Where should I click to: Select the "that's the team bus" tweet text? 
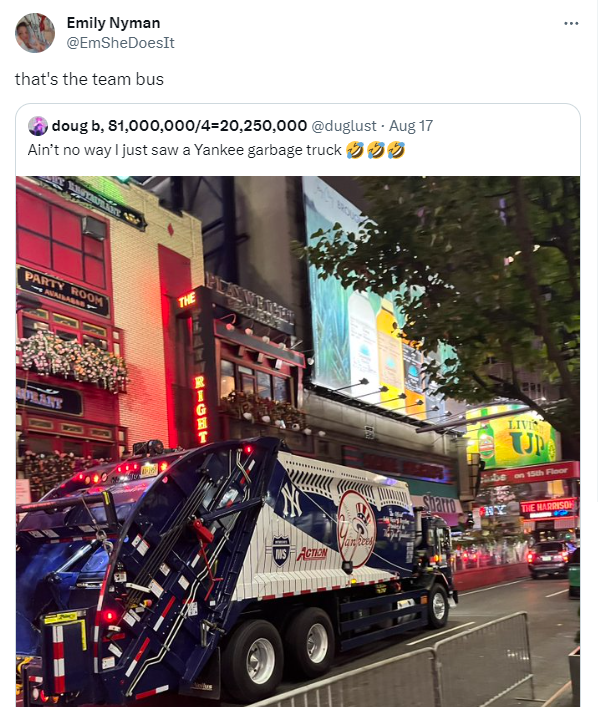tap(89, 79)
